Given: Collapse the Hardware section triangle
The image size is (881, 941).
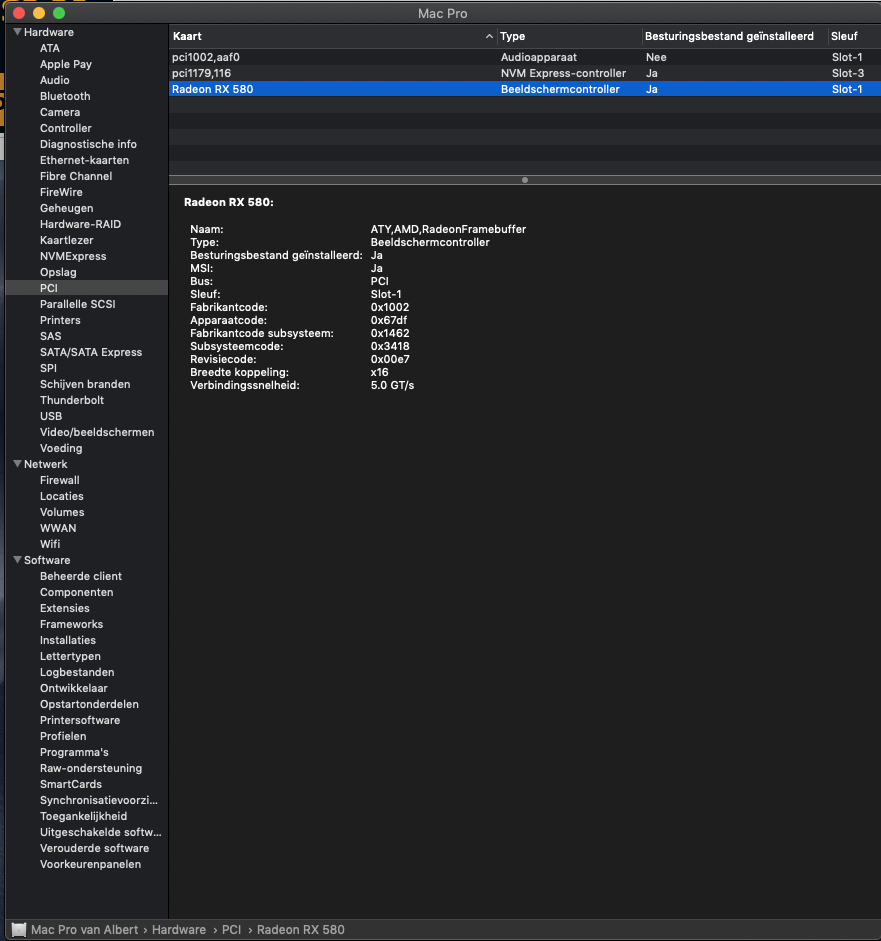Looking at the screenshot, I should pos(17,32).
